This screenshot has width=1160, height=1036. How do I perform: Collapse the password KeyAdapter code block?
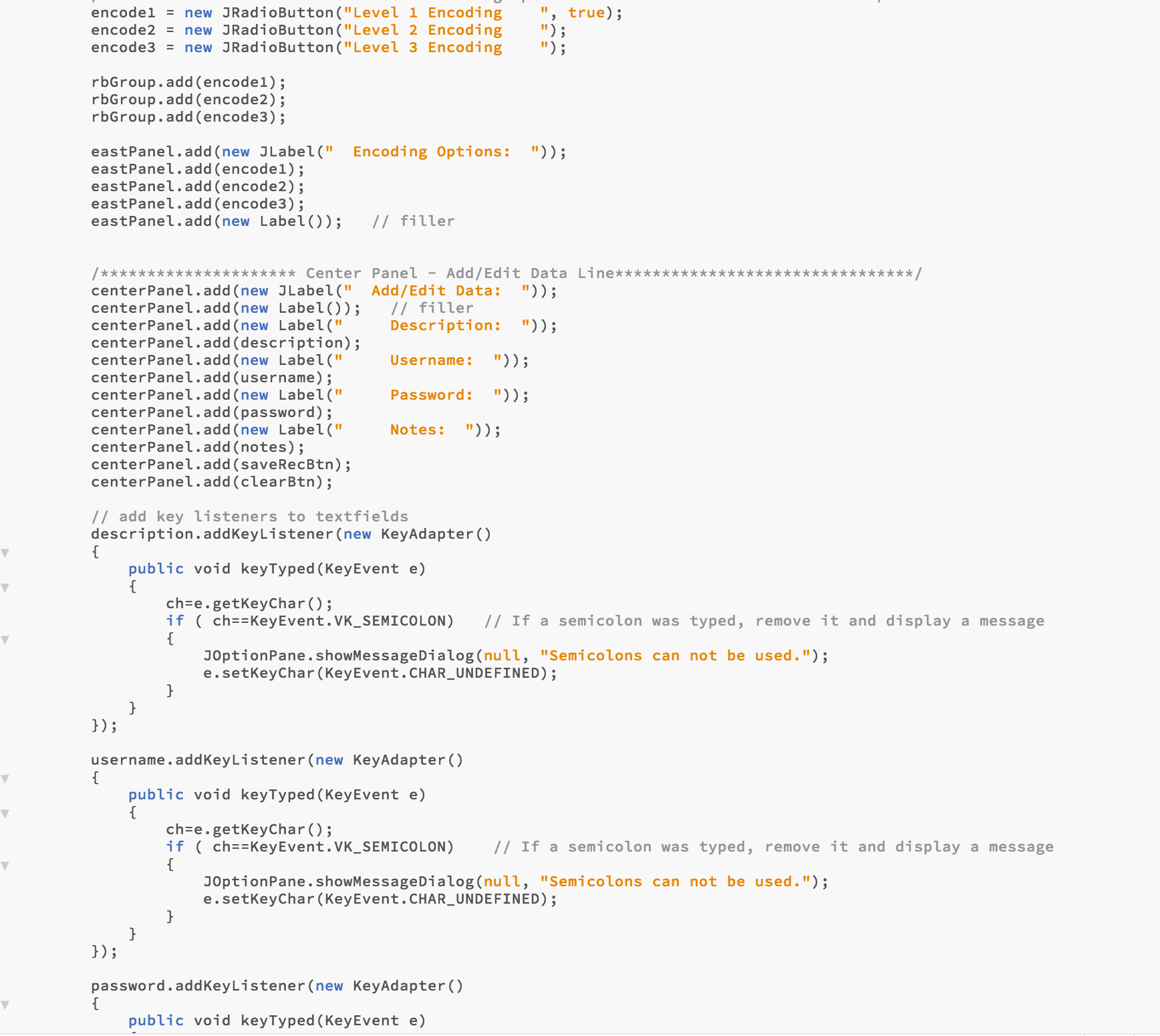(5, 1003)
